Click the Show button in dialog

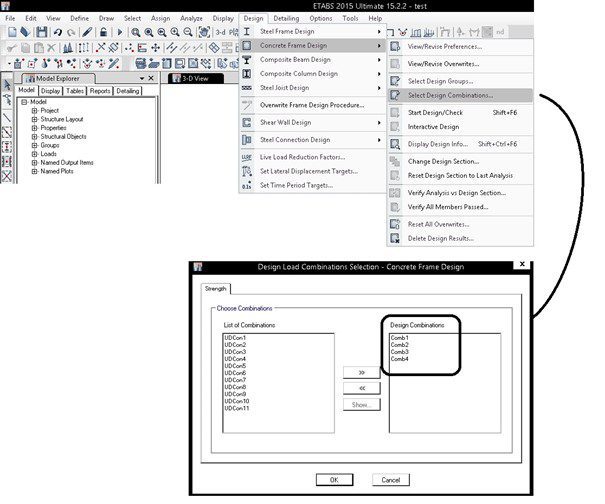[x=362, y=405]
